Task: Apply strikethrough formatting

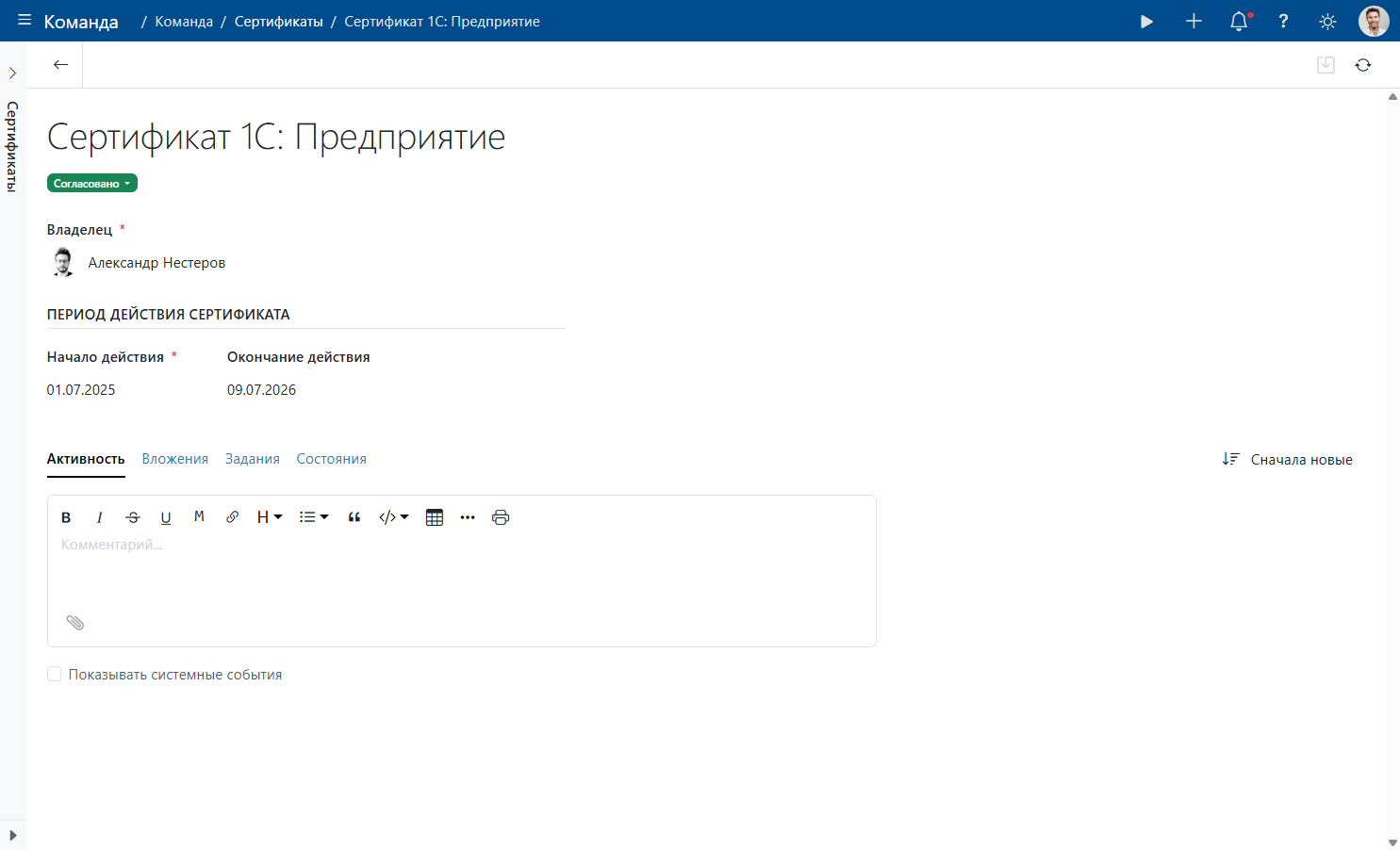Action: tap(133, 517)
